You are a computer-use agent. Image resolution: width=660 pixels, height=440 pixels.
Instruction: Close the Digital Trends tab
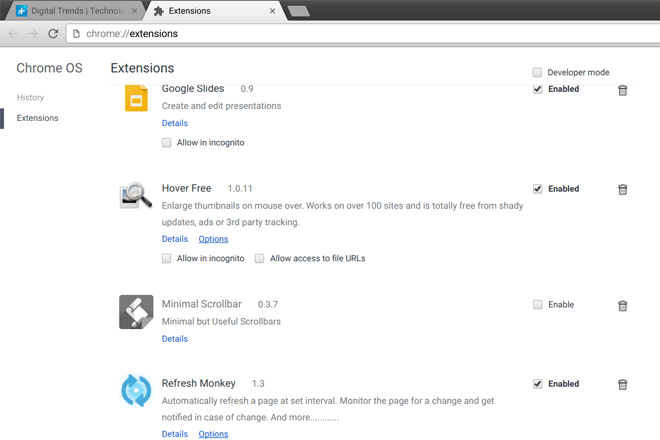click(x=134, y=11)
